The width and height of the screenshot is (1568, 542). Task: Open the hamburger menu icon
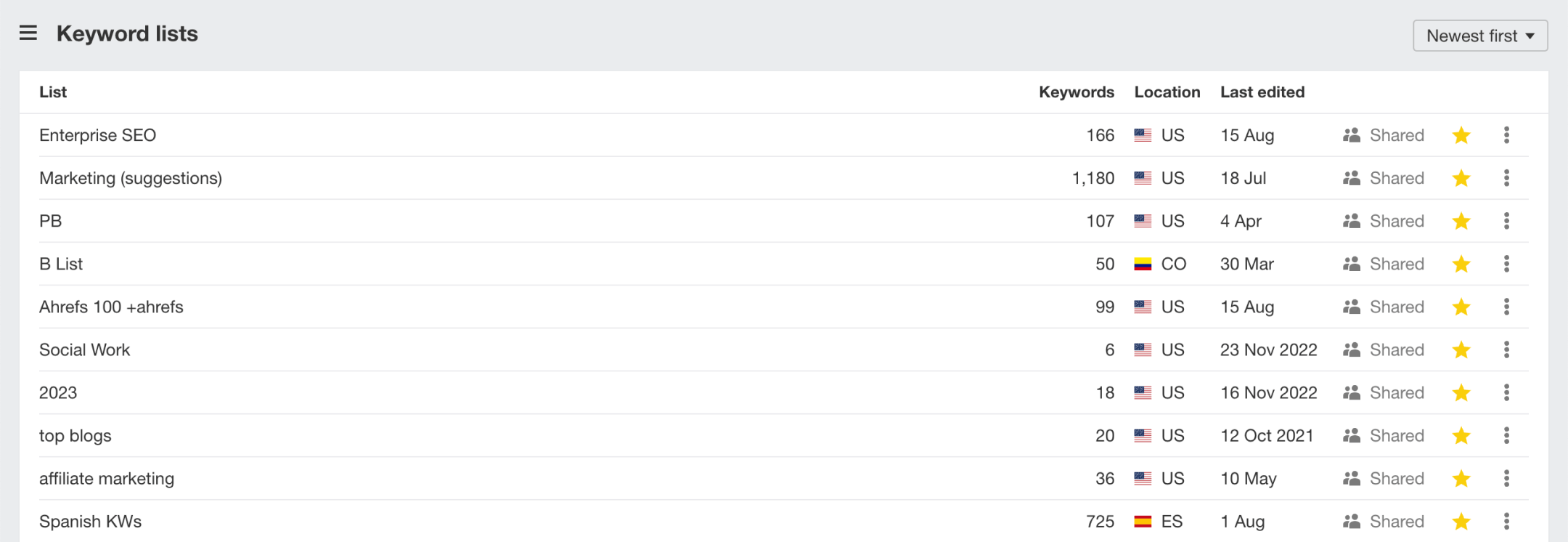(28, 33)
